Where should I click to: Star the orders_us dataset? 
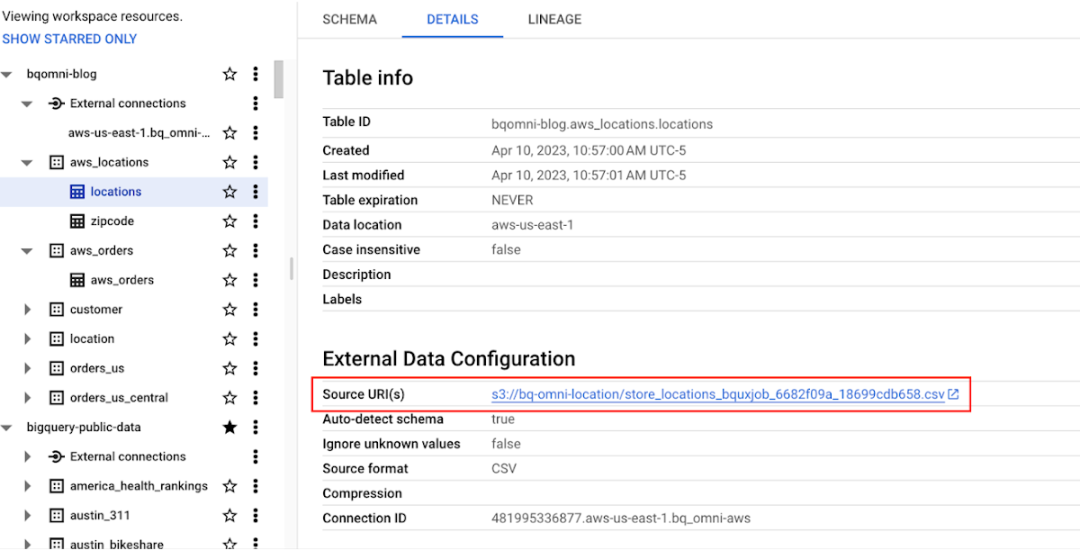(230, 368)
